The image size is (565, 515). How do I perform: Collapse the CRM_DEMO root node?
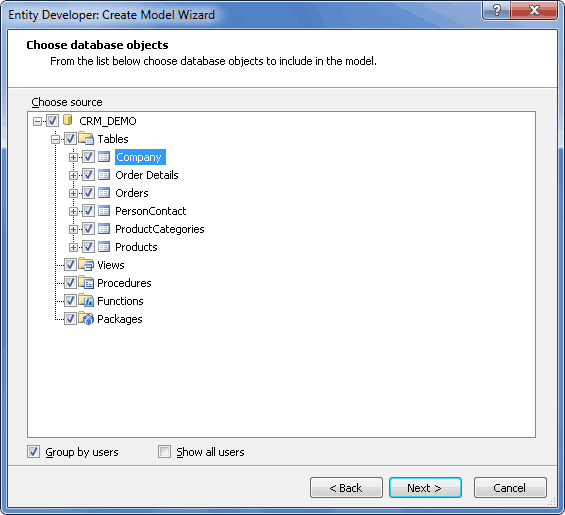[37, 121]
